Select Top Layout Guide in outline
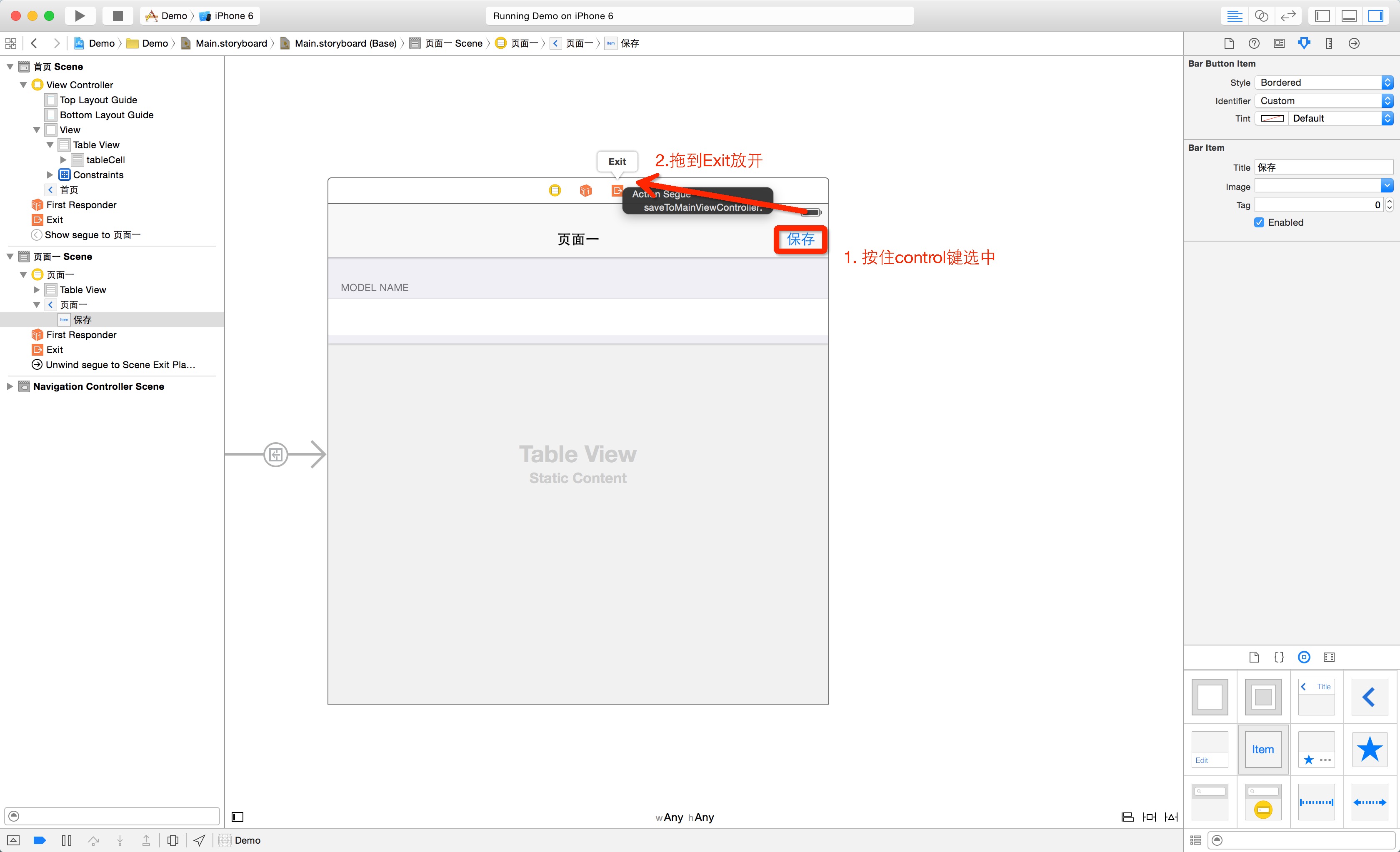Screen dimensions: 1400x852 pos(98,100)
